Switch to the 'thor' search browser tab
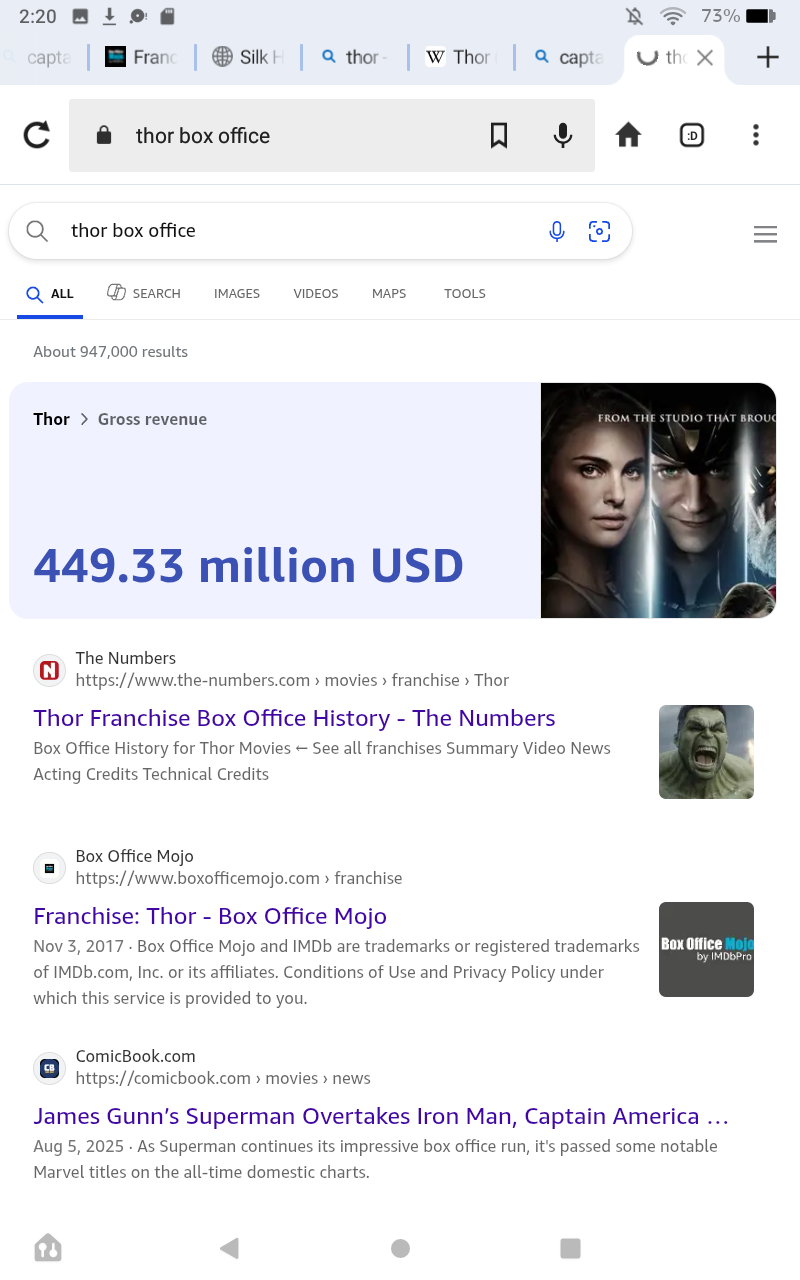The height and width of the screenshot is (1280, 800). (x=355, y=57)
